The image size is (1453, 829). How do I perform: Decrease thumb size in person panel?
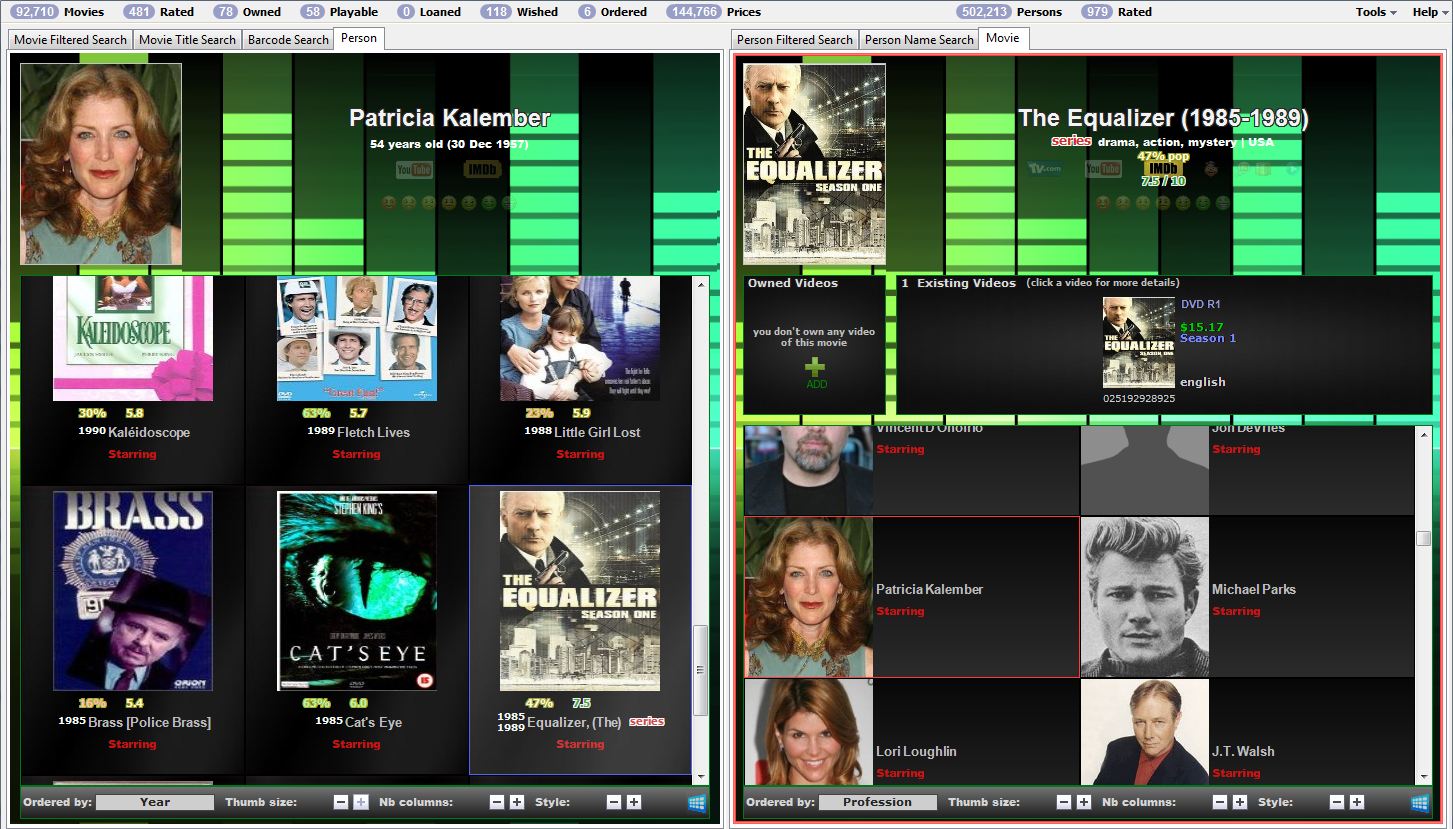341,802
